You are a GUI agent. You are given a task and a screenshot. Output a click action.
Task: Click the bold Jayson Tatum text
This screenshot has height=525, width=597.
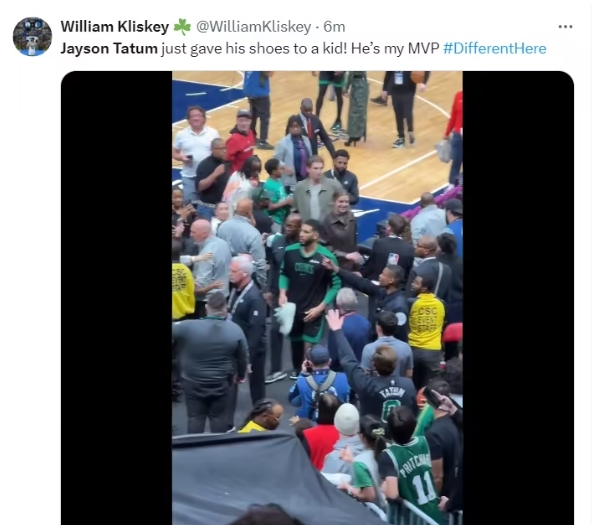pyautogui.click(x=109, y=49)
